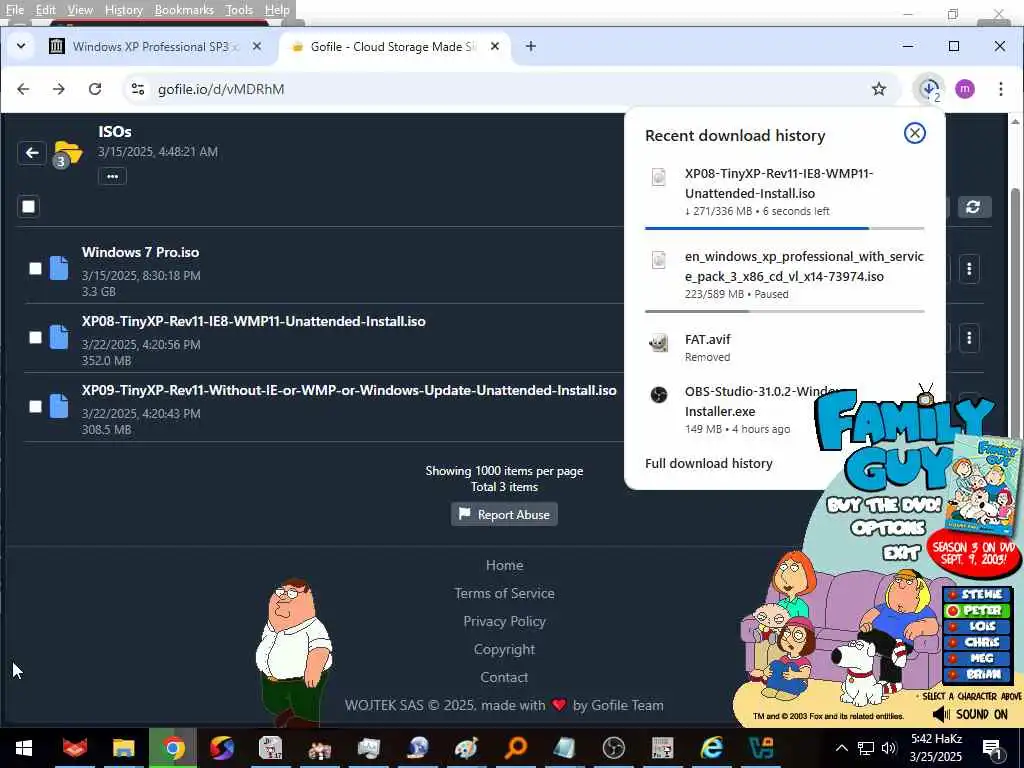Image resolution: width=1024 pixels, height=768 pixels.
Task: Click XP08-TinyXP download progress bar
Action: point(784,228)
